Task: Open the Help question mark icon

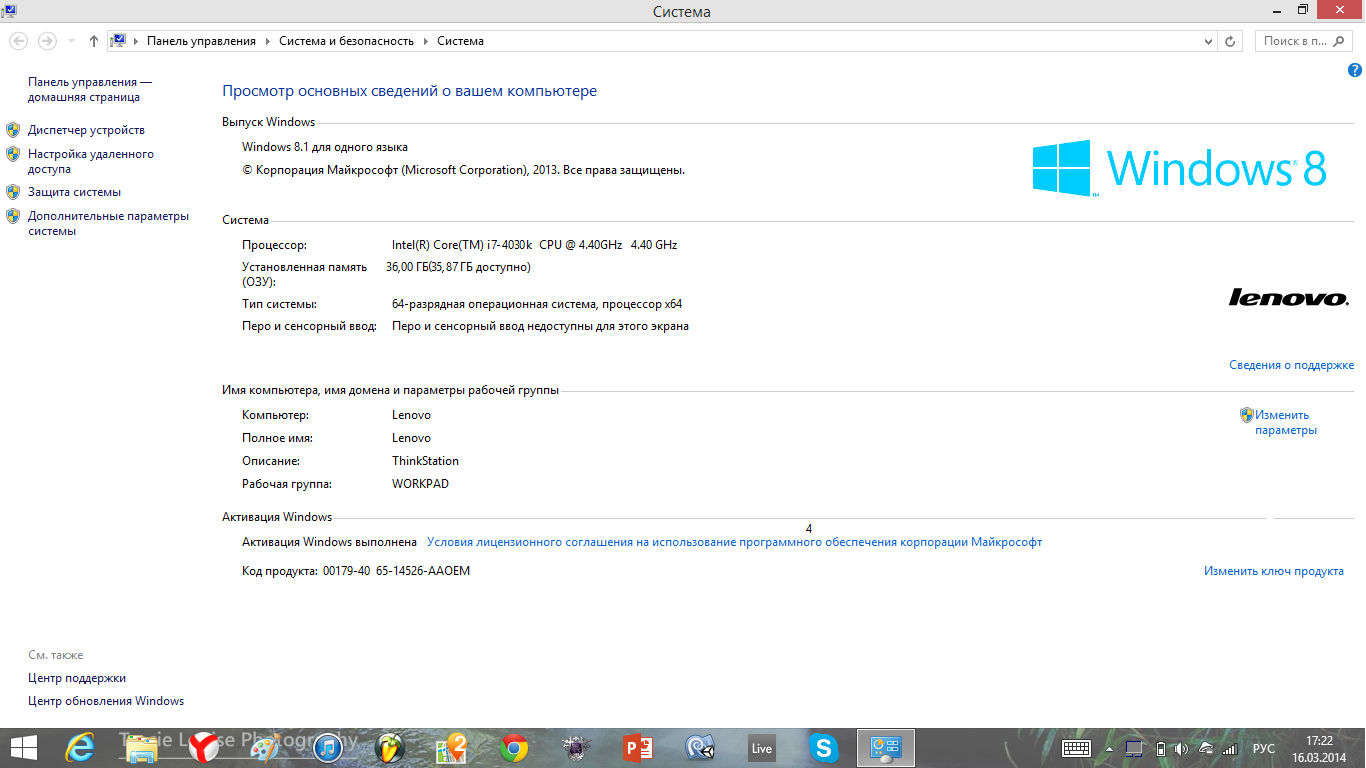Action: coord(1355,71)
